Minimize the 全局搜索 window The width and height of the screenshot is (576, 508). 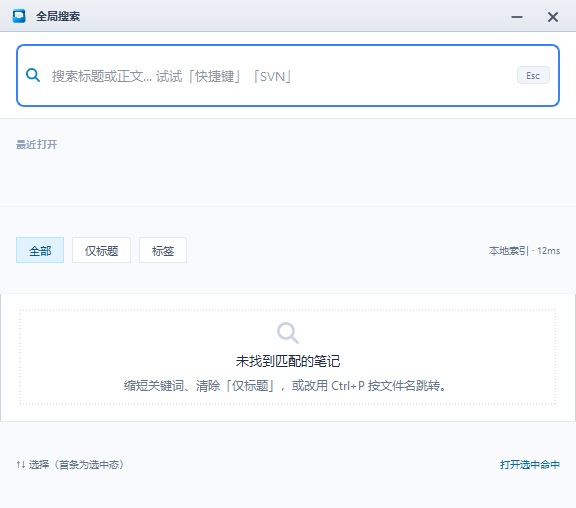pos(517,17)
